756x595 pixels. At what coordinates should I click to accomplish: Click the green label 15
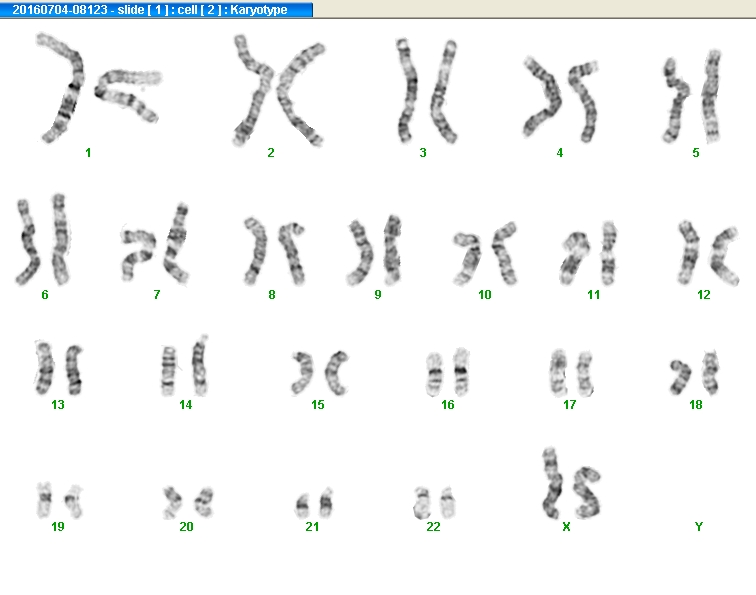coord(318,405)
